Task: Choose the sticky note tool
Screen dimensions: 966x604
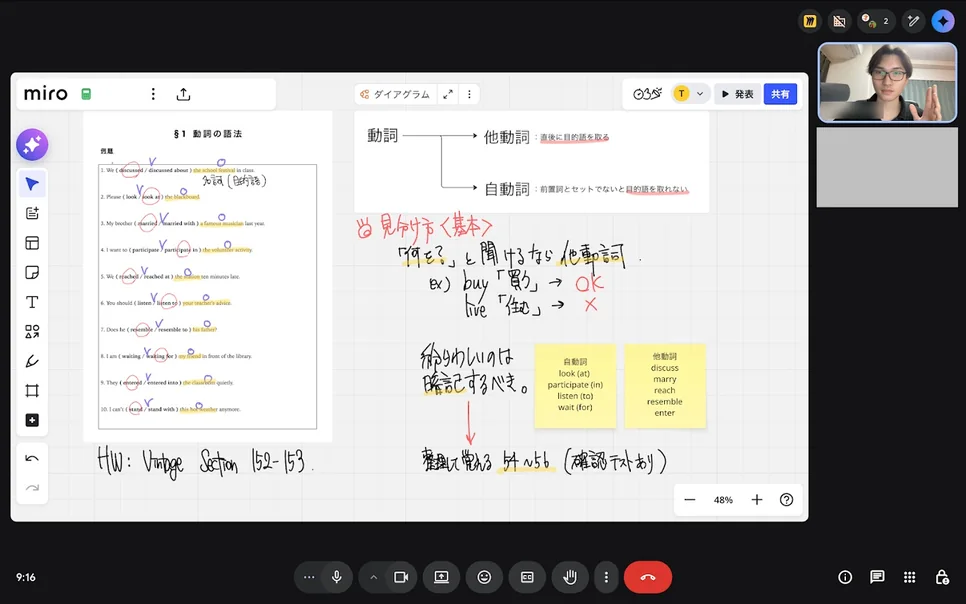Action: (x=32, y=272)
